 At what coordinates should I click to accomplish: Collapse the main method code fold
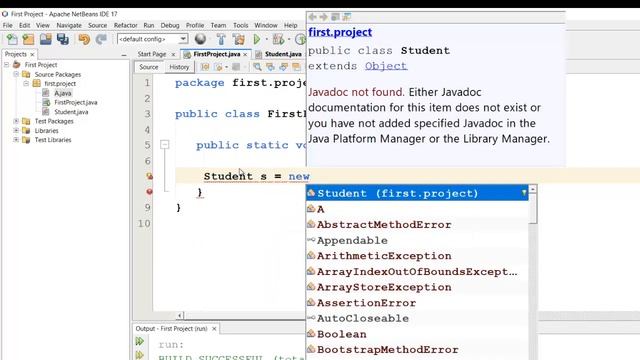(164, 144)
